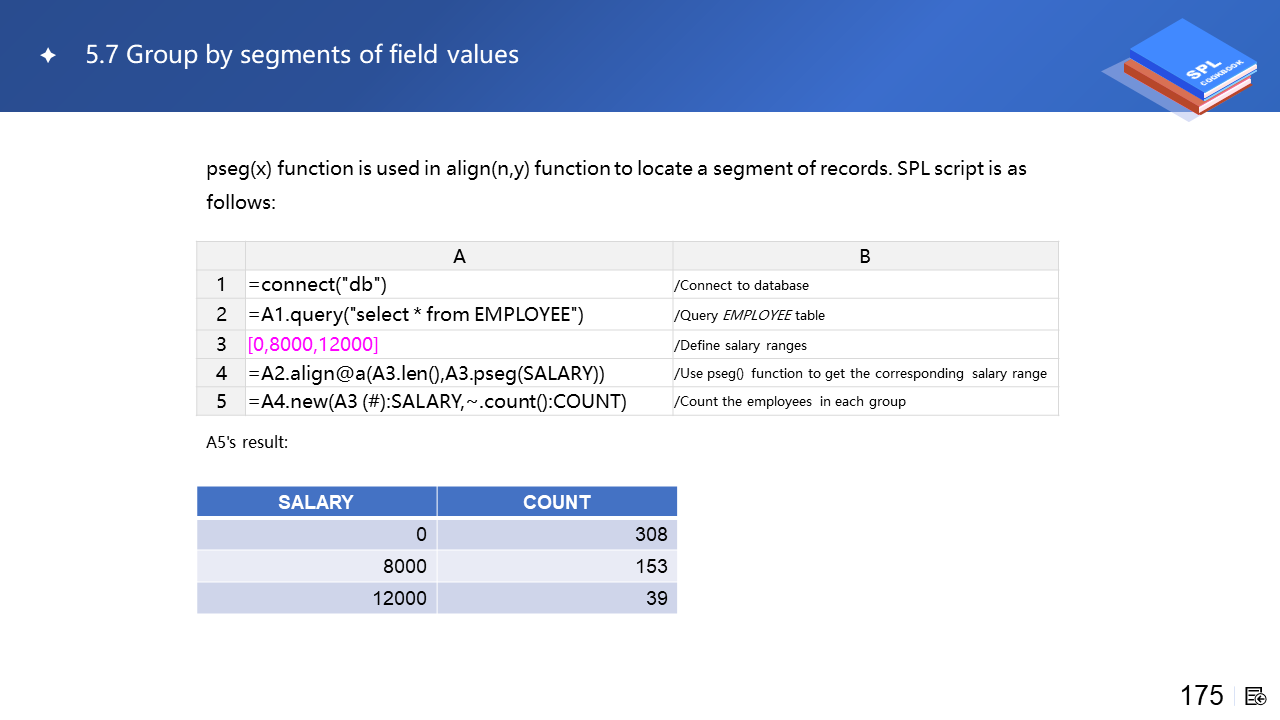This screenshot has width=1280, height=720.
Task: Select the column A header of script grid
Action: click(x=459, y=256)
